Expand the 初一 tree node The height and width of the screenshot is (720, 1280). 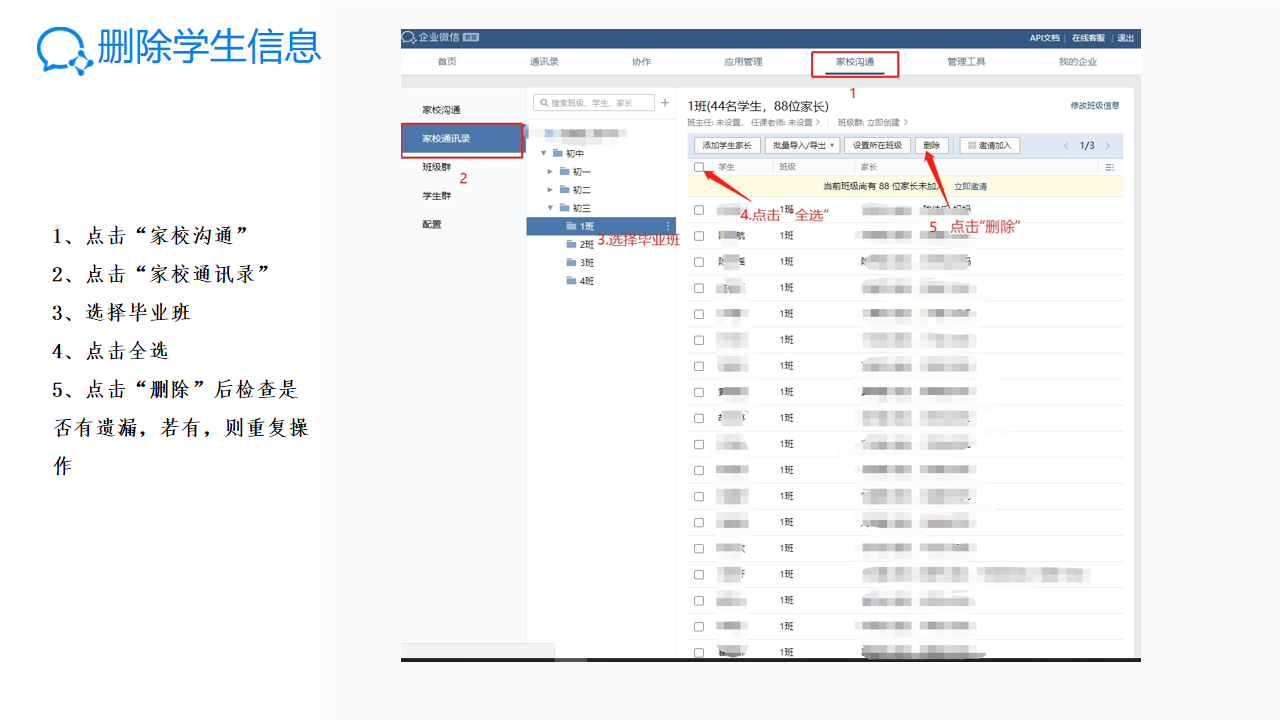coord(550,172)
